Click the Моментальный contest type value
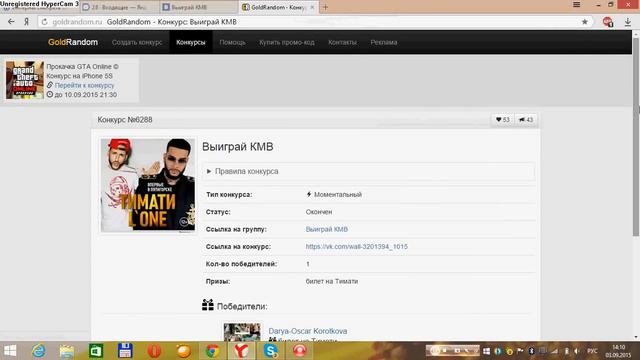 pos(338,195)
